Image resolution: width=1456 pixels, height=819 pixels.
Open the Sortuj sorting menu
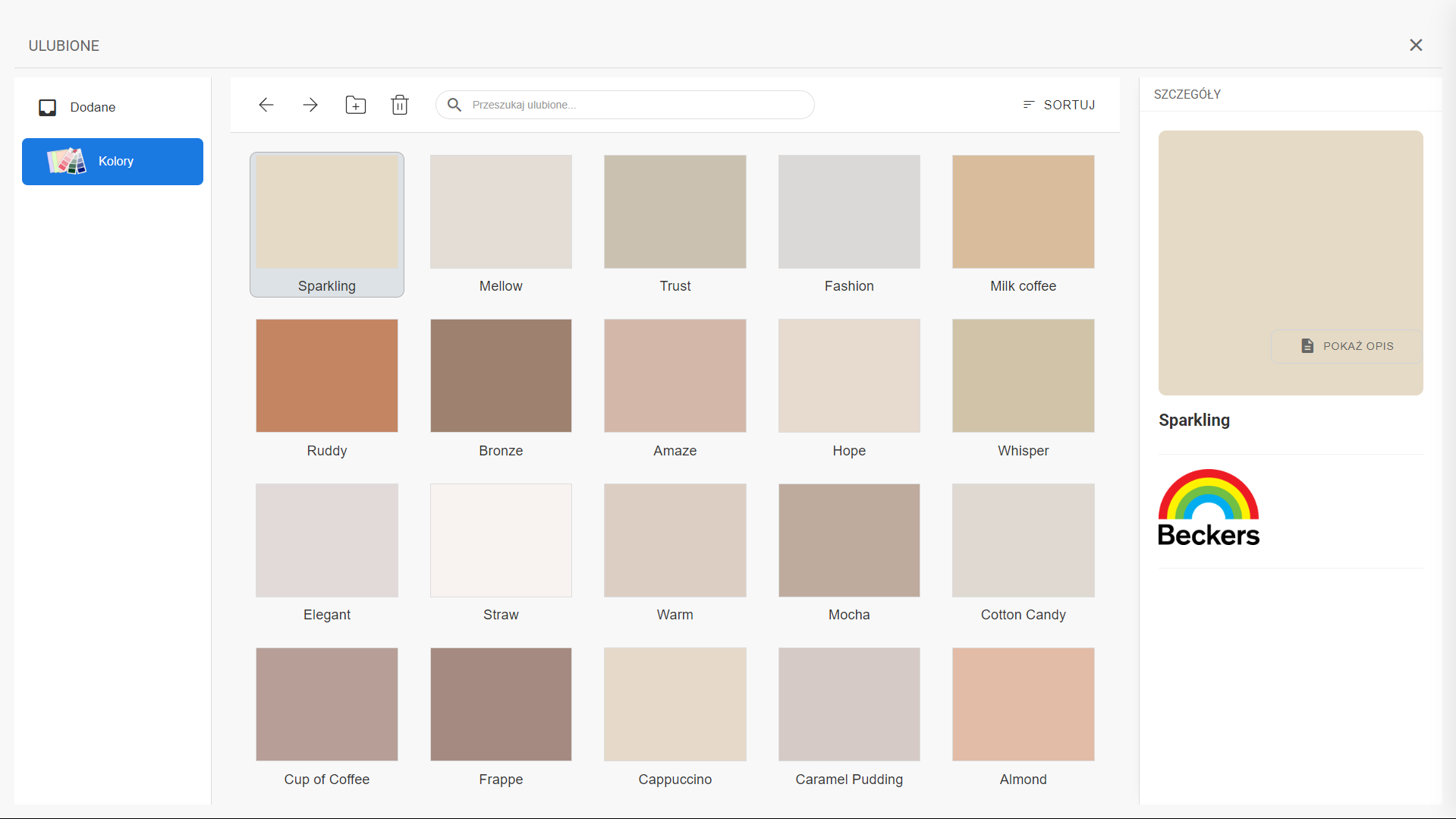pos(1058,105)
